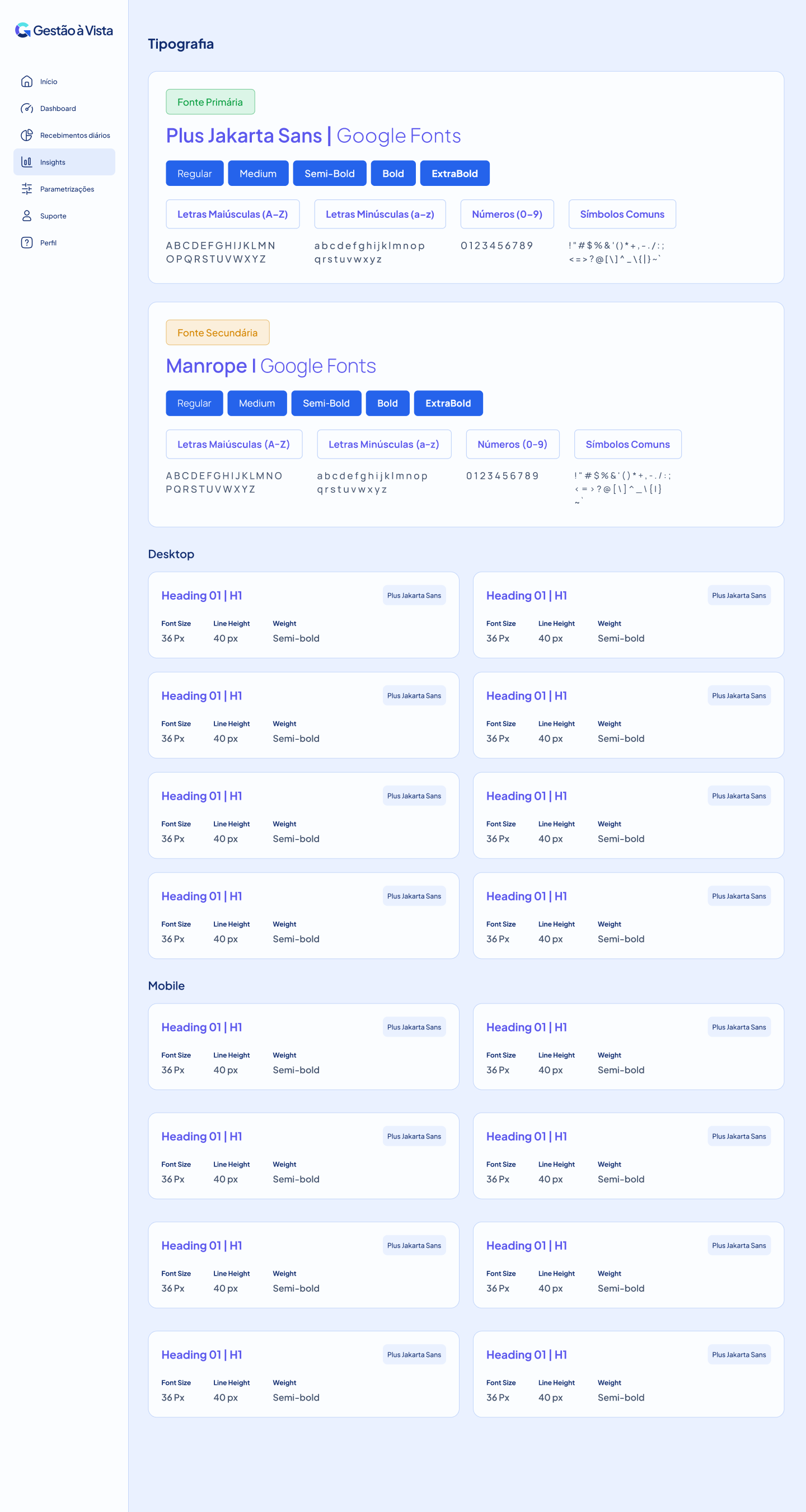806x1512 pixels.
Task: Click the symbols sample in Fonte Secundária
Action: pos(623,488)
